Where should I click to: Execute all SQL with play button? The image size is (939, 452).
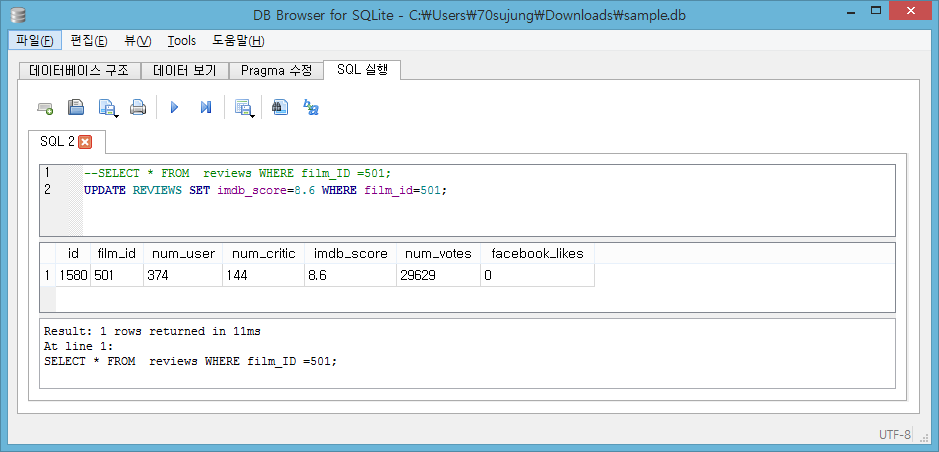click(174, 108)
